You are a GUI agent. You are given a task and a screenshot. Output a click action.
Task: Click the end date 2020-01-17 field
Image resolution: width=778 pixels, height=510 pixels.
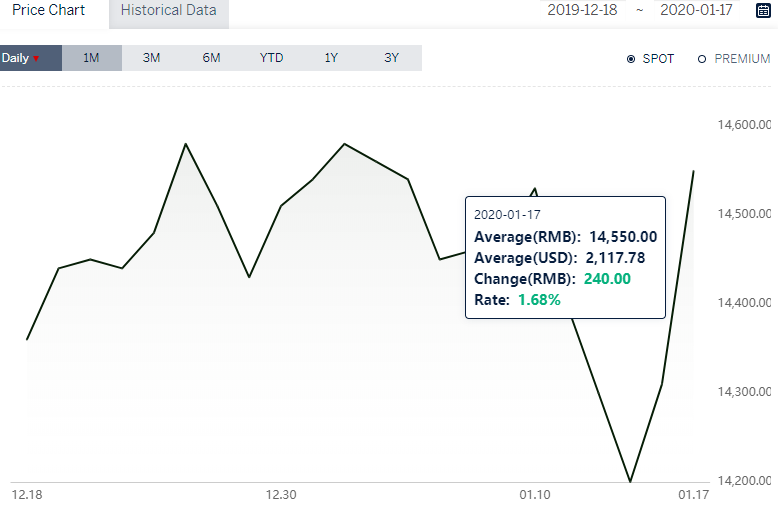click(x=696, y=10)
